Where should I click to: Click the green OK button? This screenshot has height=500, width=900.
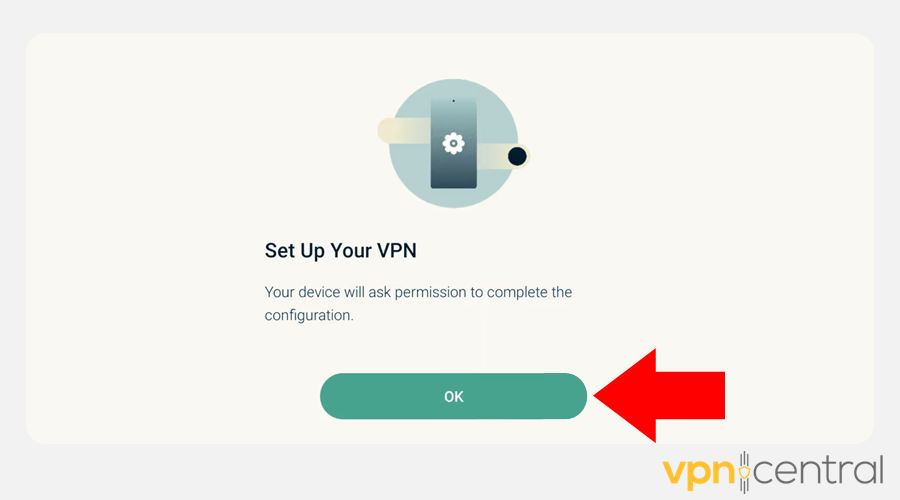click(453, 396)
